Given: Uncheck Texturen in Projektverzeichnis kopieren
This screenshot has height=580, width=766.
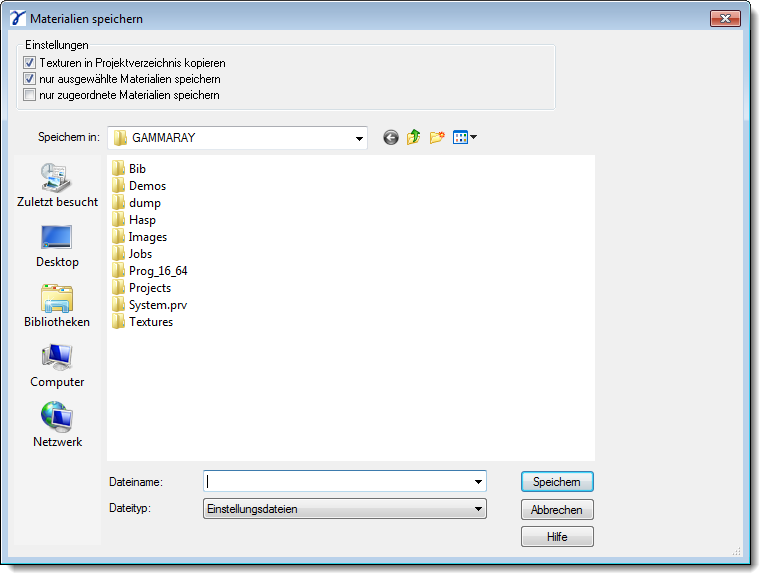Looking at the screenshot, I should click(29, 63).
